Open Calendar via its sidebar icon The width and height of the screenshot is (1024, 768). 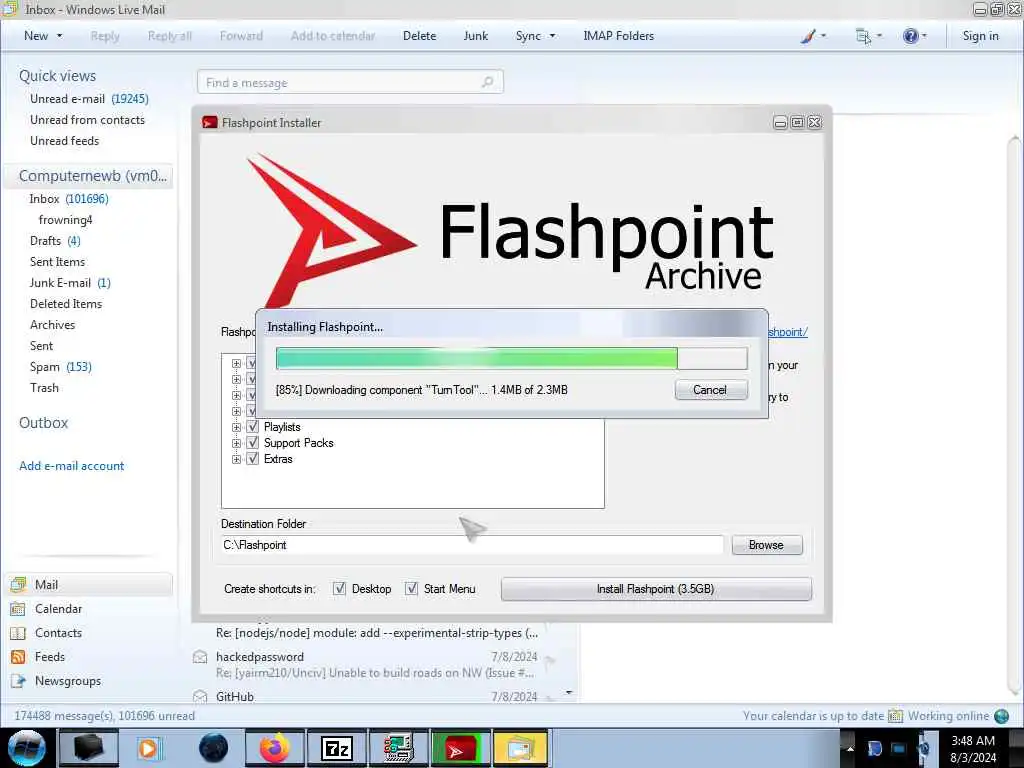pyautogui.click(x=18, y=609)
